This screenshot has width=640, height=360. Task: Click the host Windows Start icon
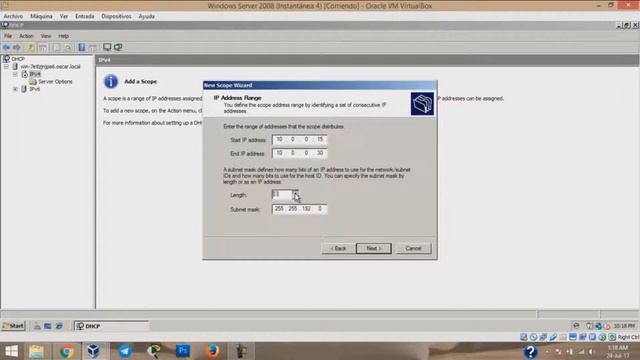pos(11,351)
